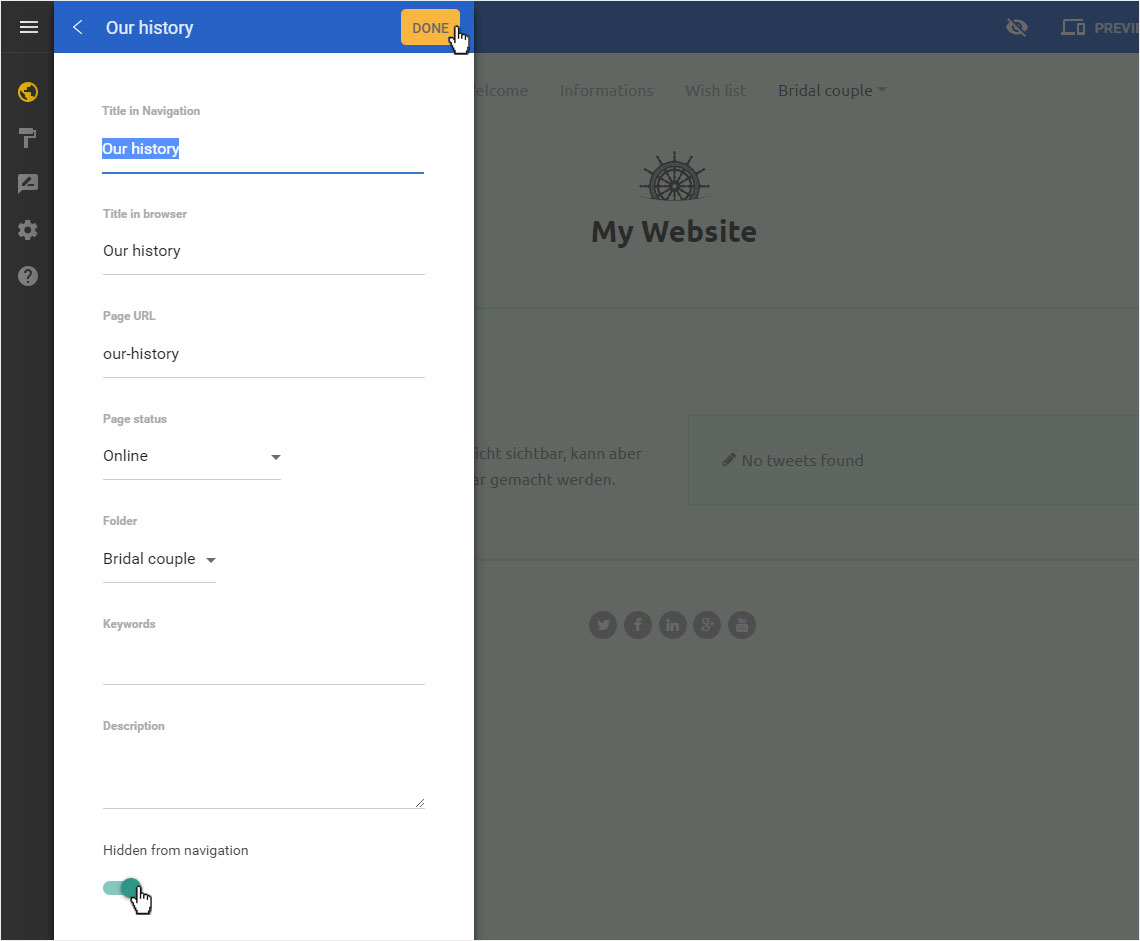1140x941 pixels.
Task: Grab the Description textarea resize handle
Action: tap(420, 803)
